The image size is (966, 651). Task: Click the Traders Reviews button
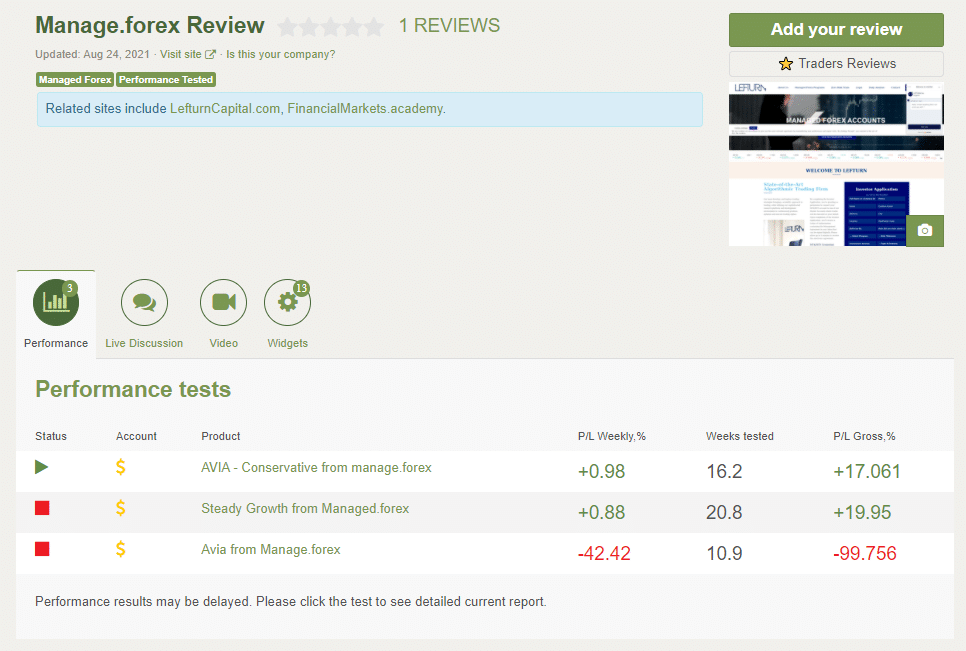tap(836, 64)
